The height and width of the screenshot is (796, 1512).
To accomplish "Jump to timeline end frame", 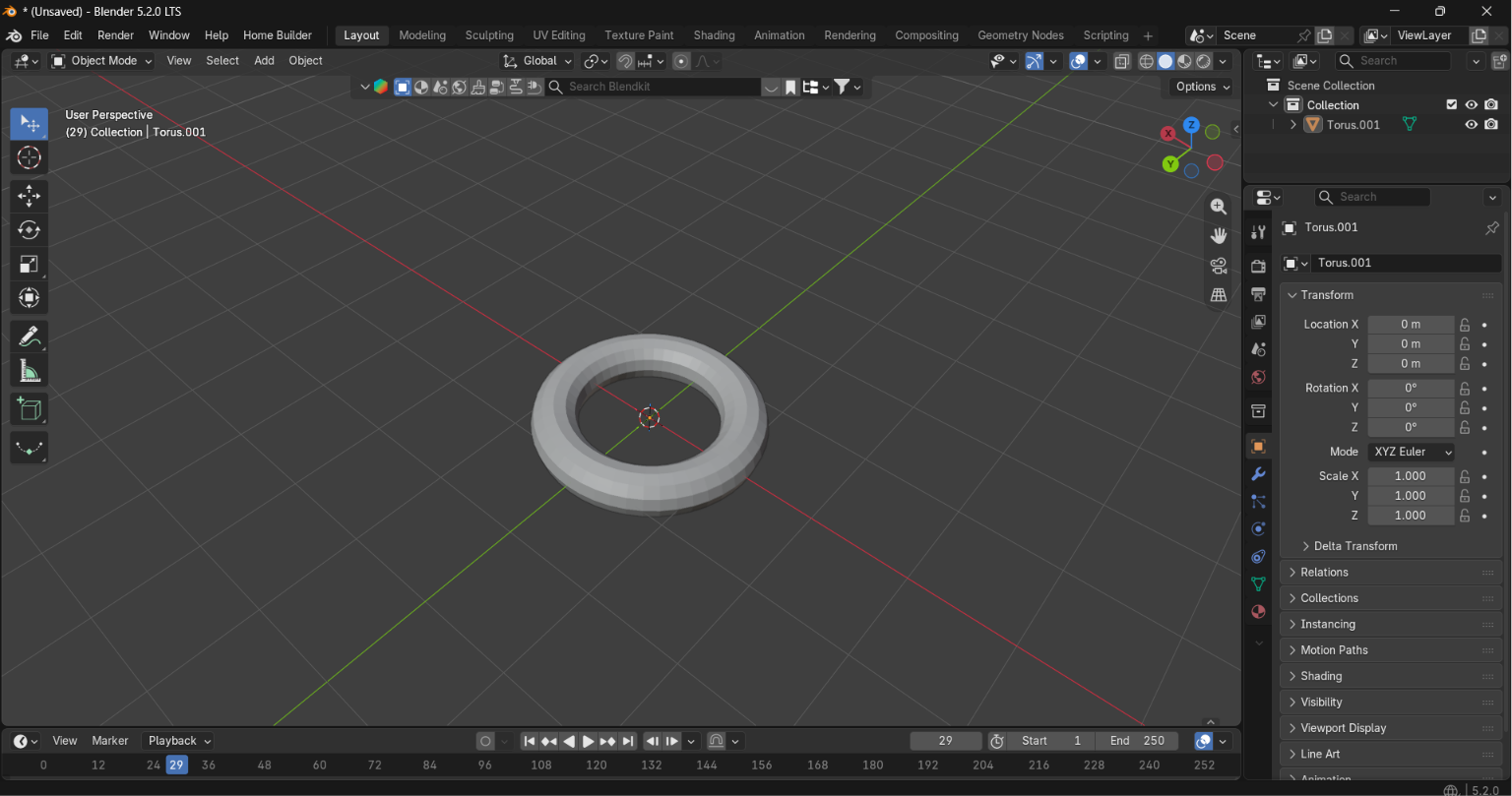I will pos(628,742).
